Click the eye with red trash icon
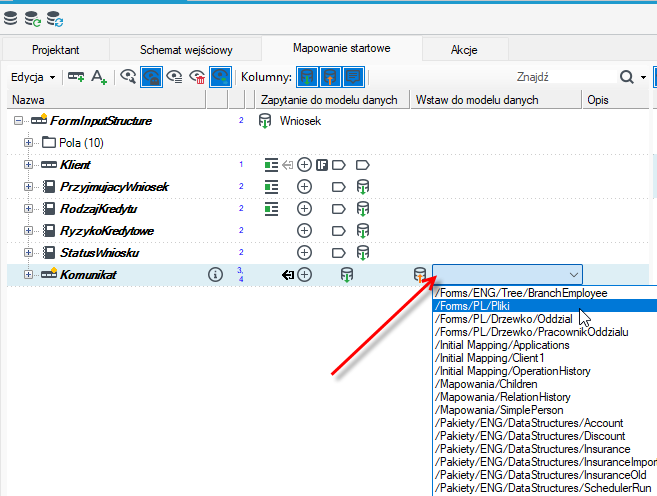657x496 pixels. coord(197,77)
